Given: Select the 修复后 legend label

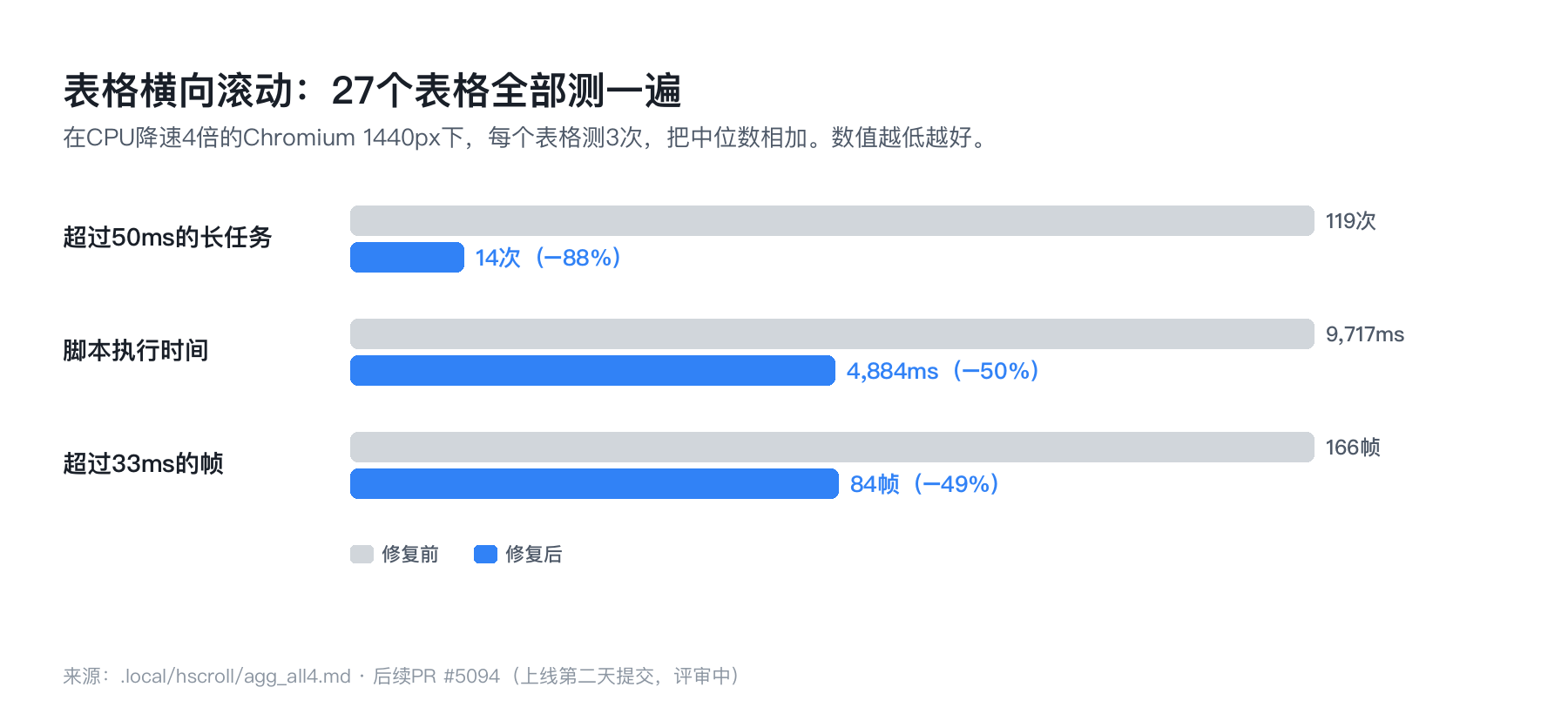Looking at the screenshot, I should 534,555.
